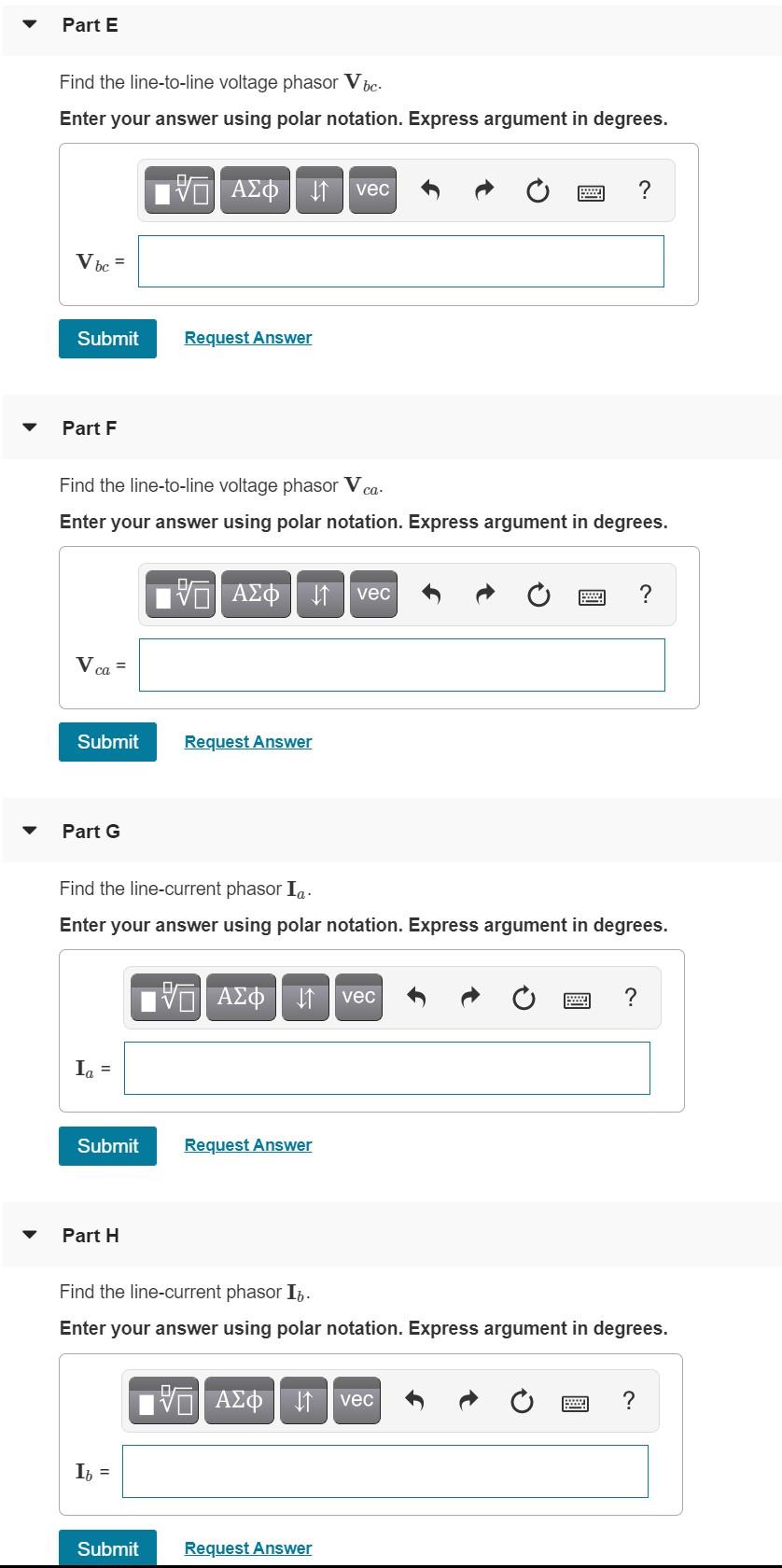Click the vec notation icon in Part G
The width and height of the screenshot is (782, 1568).
click(x=357, y=997)
